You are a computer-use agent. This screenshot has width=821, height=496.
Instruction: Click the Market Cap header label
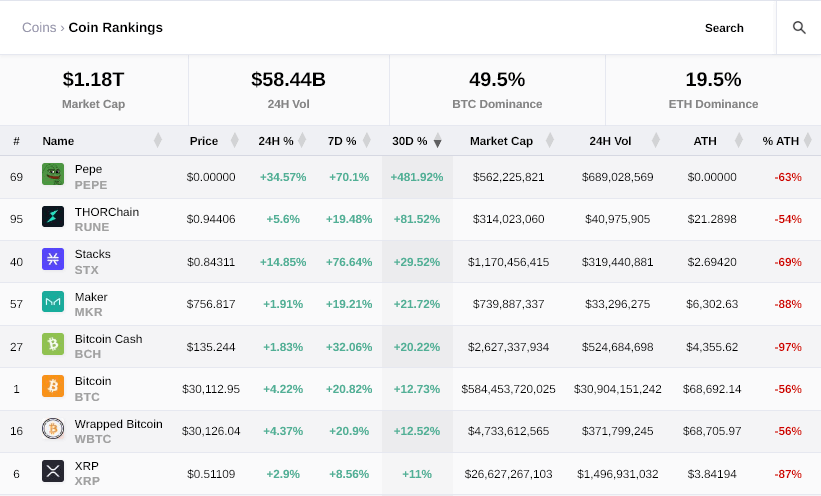[x=501, y=141]
